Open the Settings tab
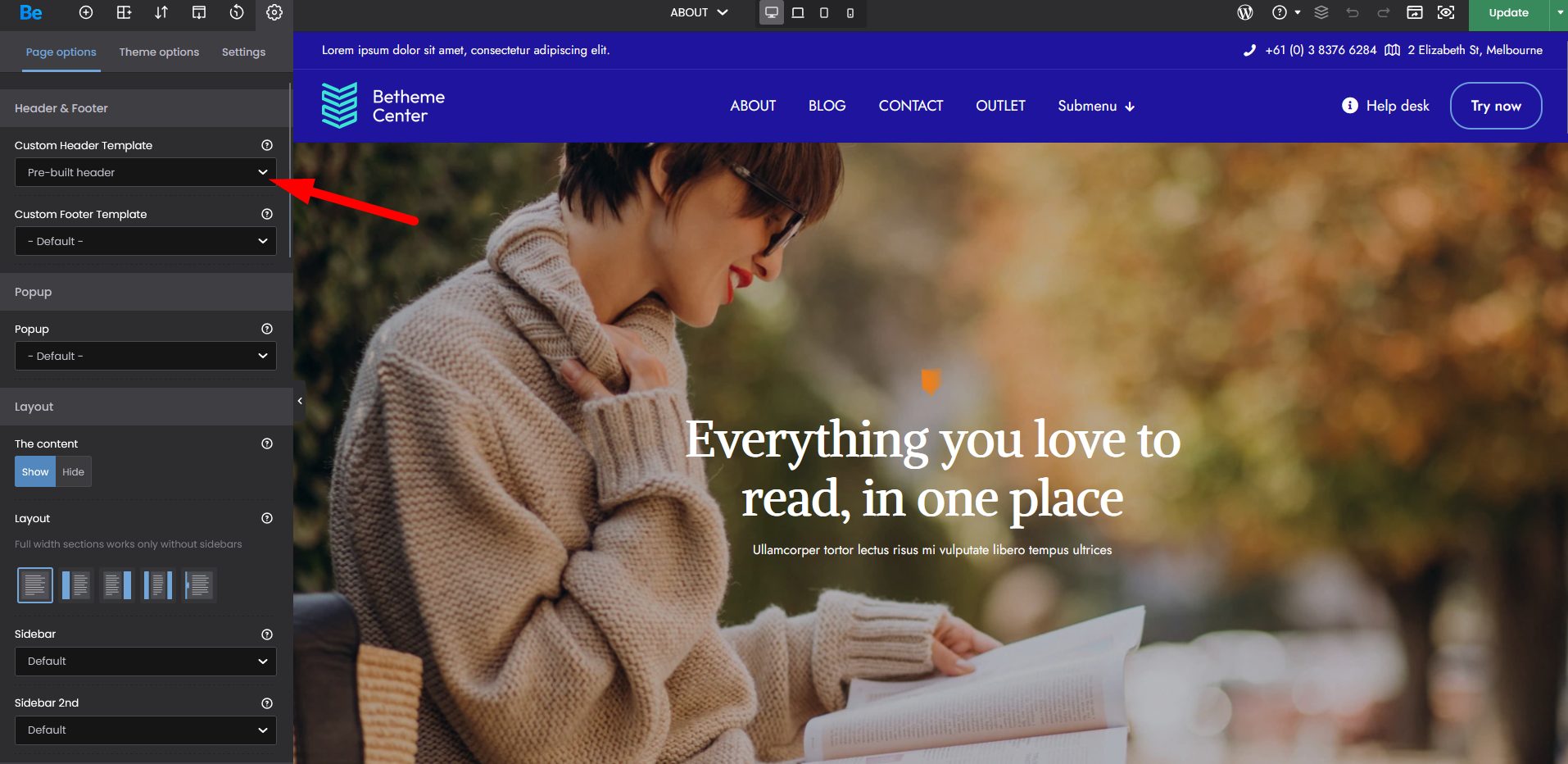The width and height of the screenshot is (1568, 764). [x=243, y=52]
